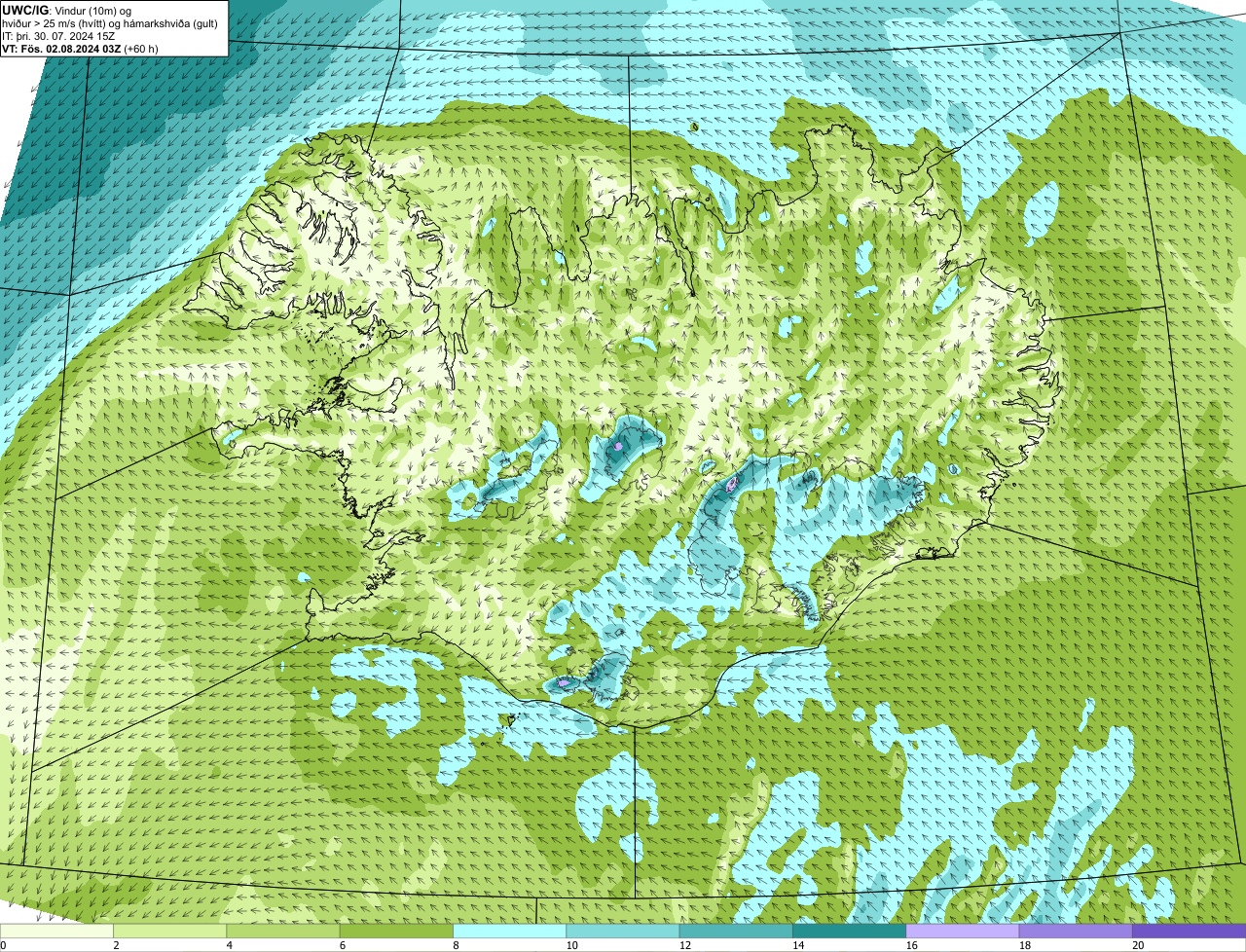The width and height of the screenshot is (1246, 952).
Task: Click the purple 18–20 m/s scale swatch
Action: (x=1076, y=932)
